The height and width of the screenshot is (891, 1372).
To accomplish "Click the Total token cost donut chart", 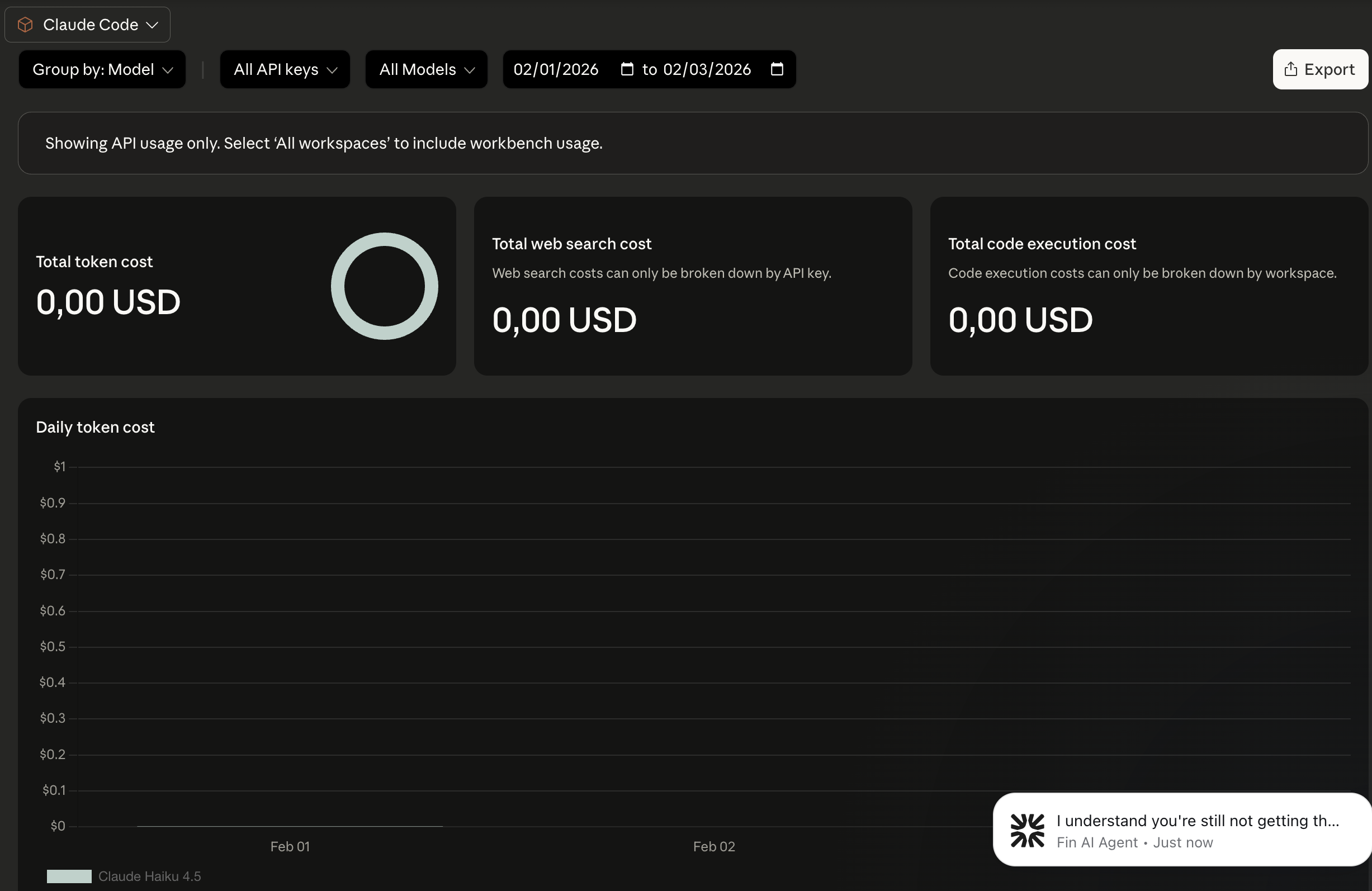I will point(385,286).
